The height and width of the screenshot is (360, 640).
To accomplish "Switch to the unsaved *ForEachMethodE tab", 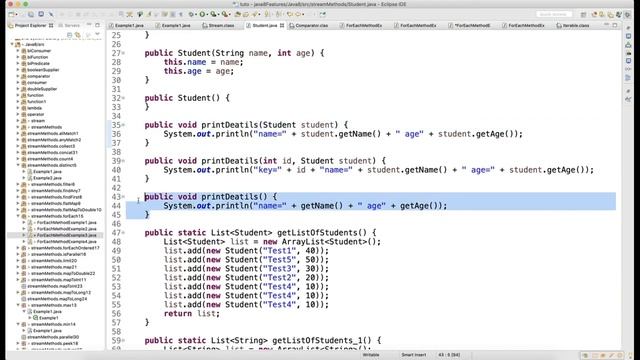I will pyautogui.click(x=469, y=25).
